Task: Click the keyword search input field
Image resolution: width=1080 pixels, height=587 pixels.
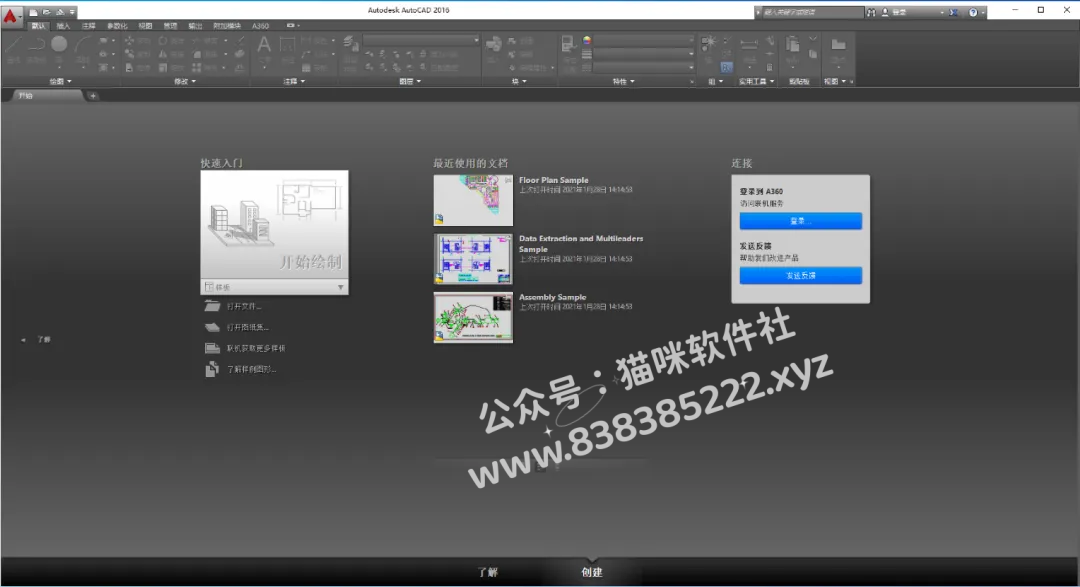Action: 811,12
